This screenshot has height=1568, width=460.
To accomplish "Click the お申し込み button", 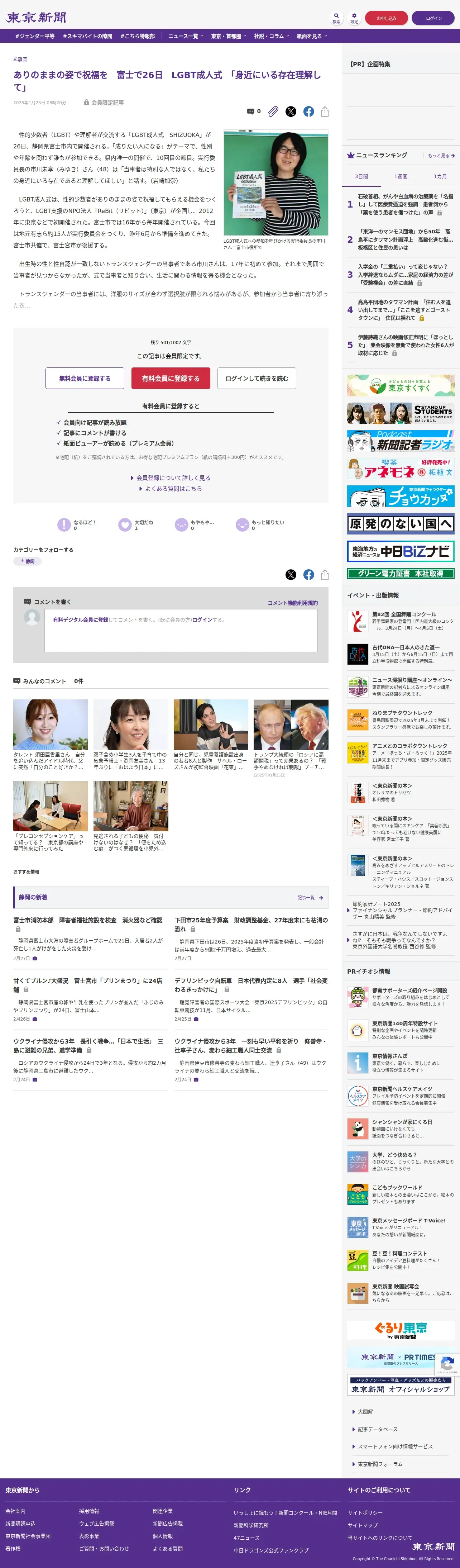I will pyautogui.click(x=386, y=18).
